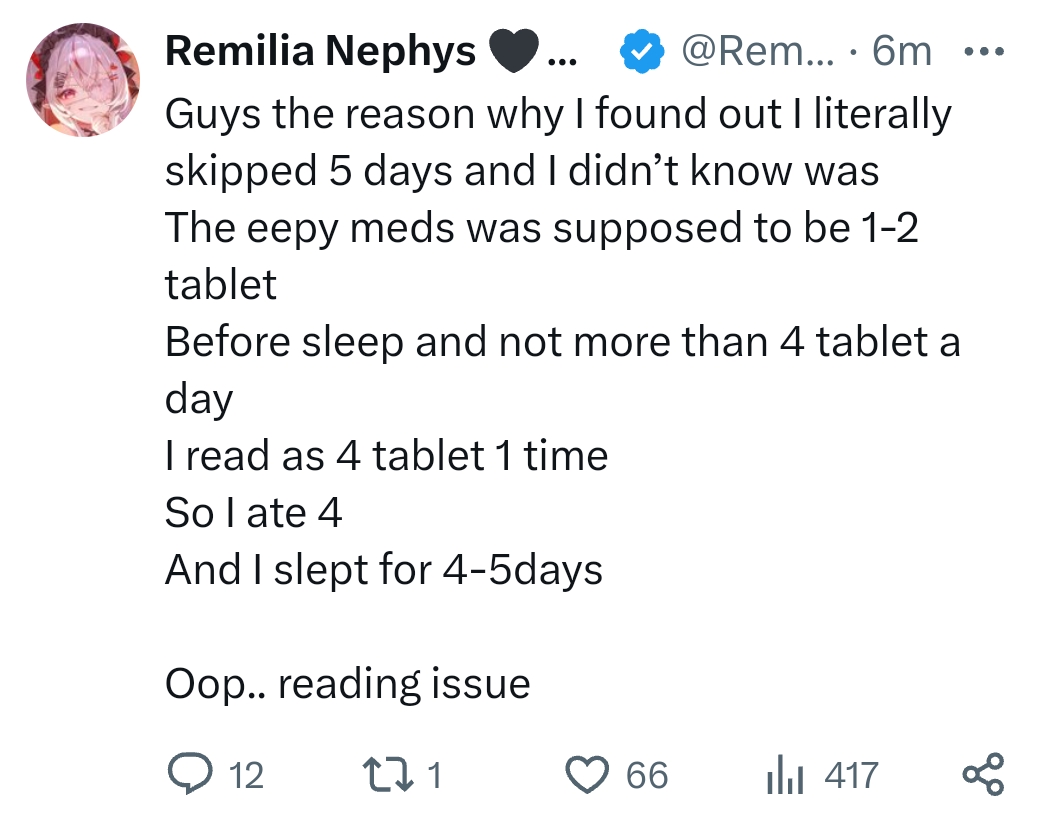Click the 'Oop.. reading issue' text line
This screenshot has width=1048, height=830.
pos(348,684)
